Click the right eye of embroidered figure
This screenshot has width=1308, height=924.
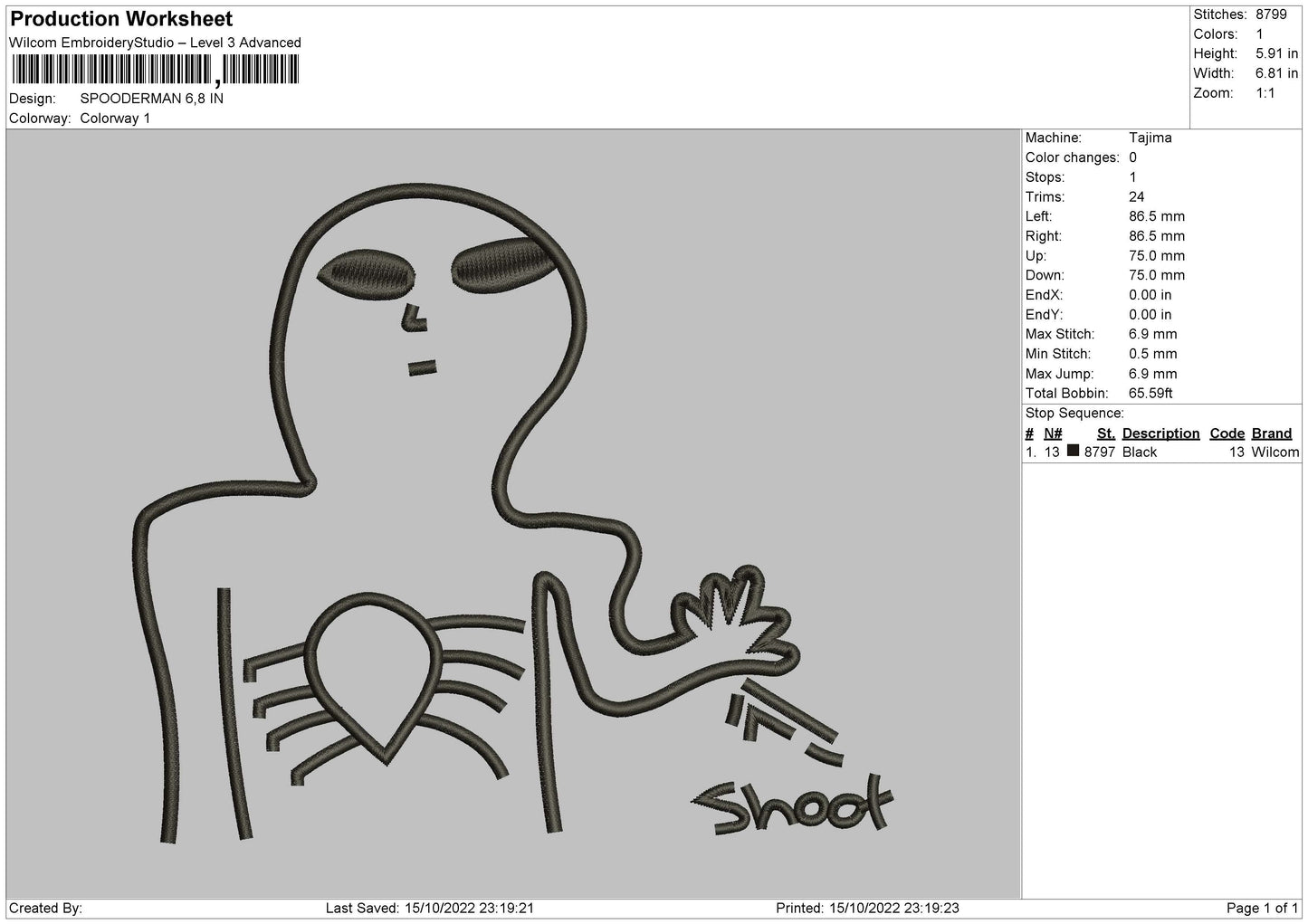503,266
